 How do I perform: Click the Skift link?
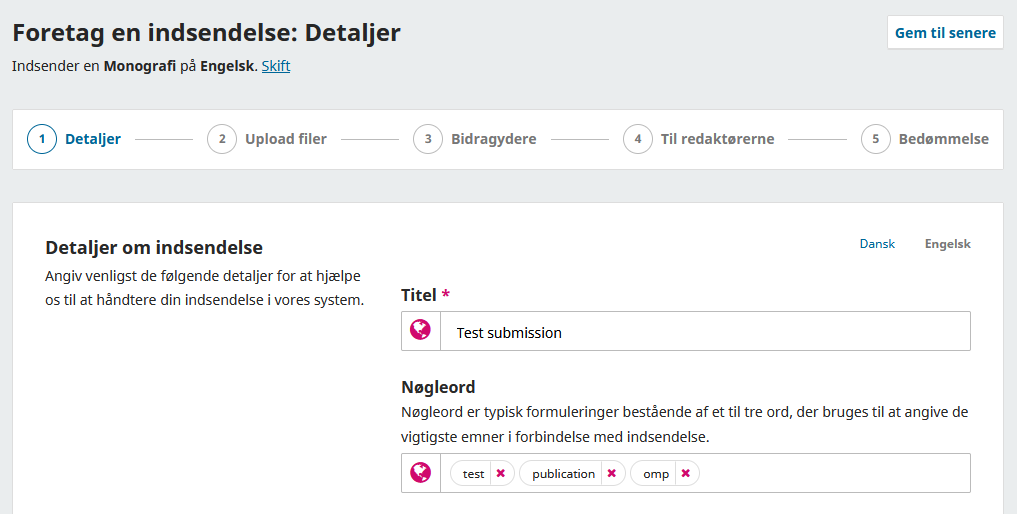(276, 66)
